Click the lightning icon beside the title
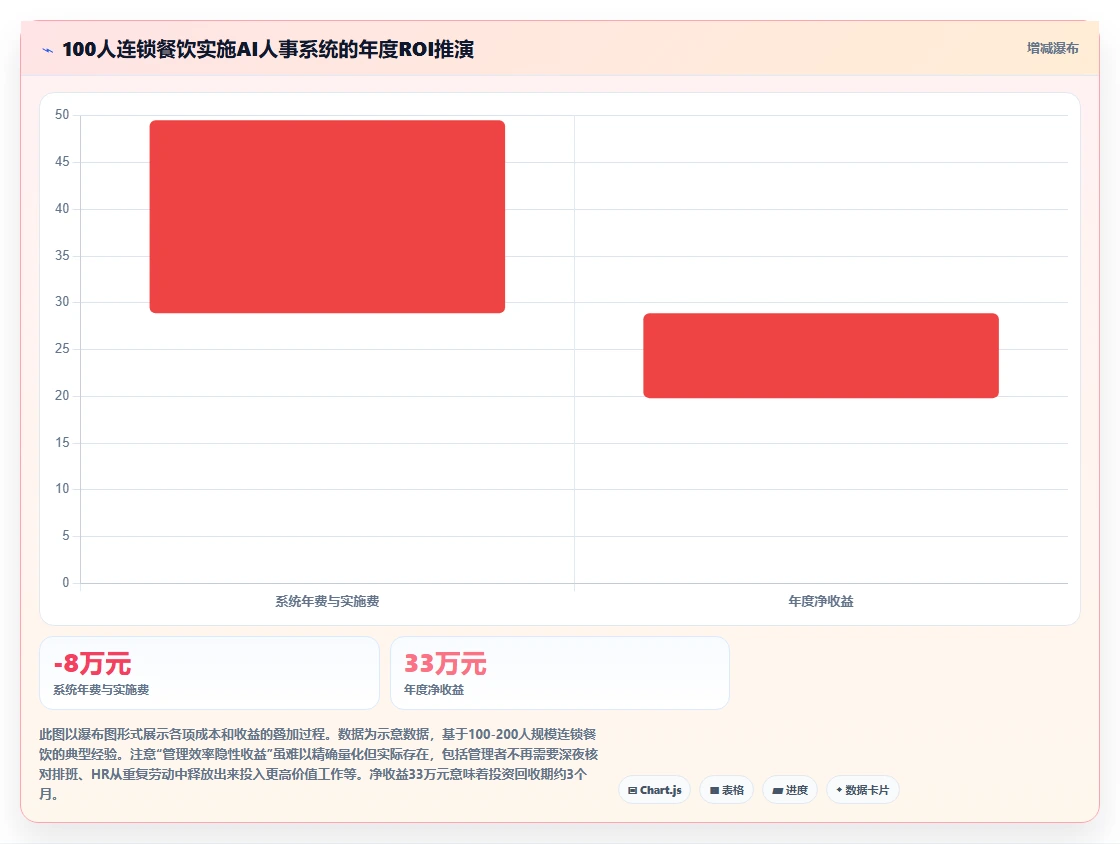The image size is (1120, 844). click(48, 50)
